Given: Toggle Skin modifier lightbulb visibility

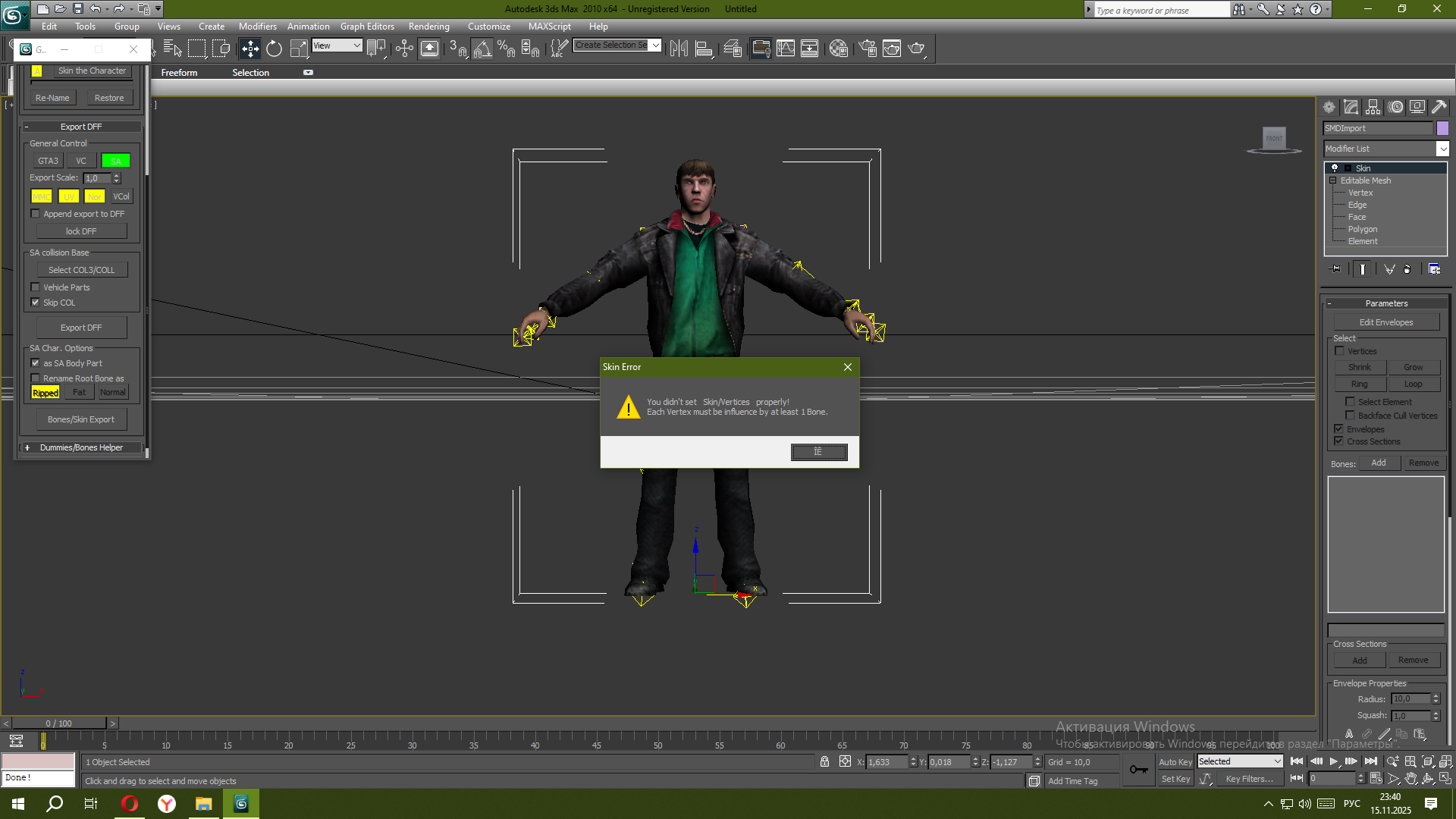Looking at the screenshot, I should pyautogui.click(x=1335, y=168).
